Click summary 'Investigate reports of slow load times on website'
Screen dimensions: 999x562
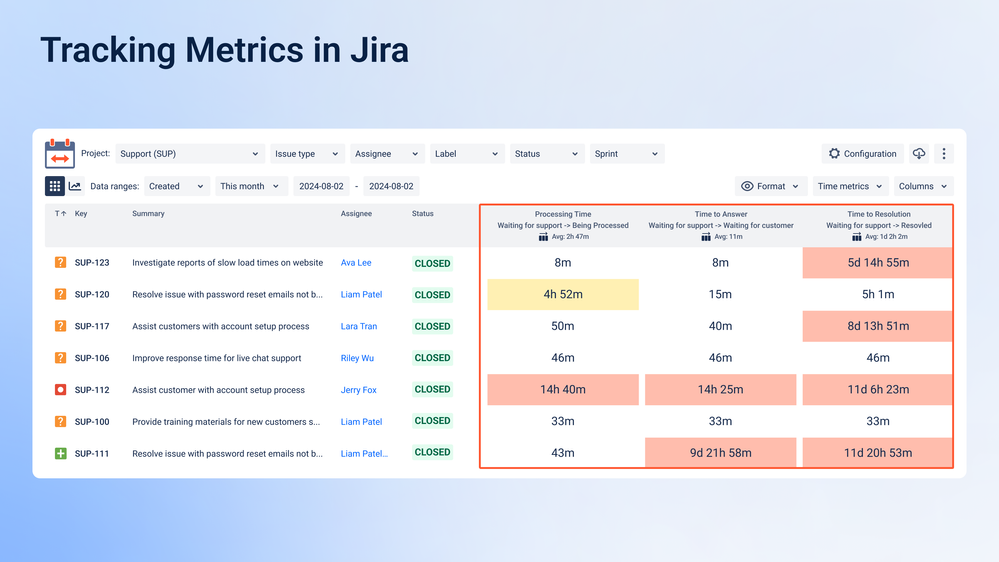pos(227,263)
